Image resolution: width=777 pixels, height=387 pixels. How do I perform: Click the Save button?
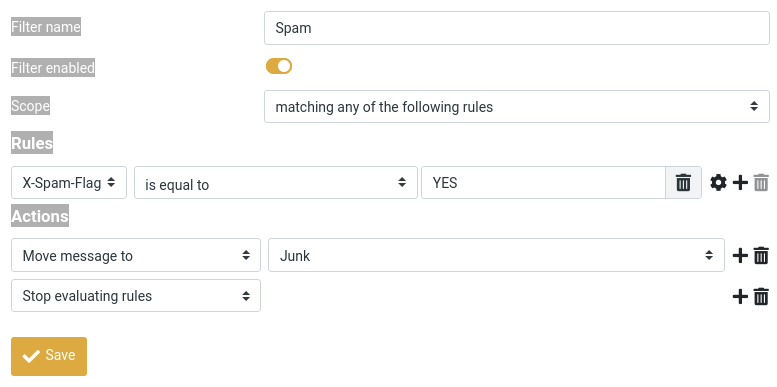pyautogui.click(x=49, y=356)
